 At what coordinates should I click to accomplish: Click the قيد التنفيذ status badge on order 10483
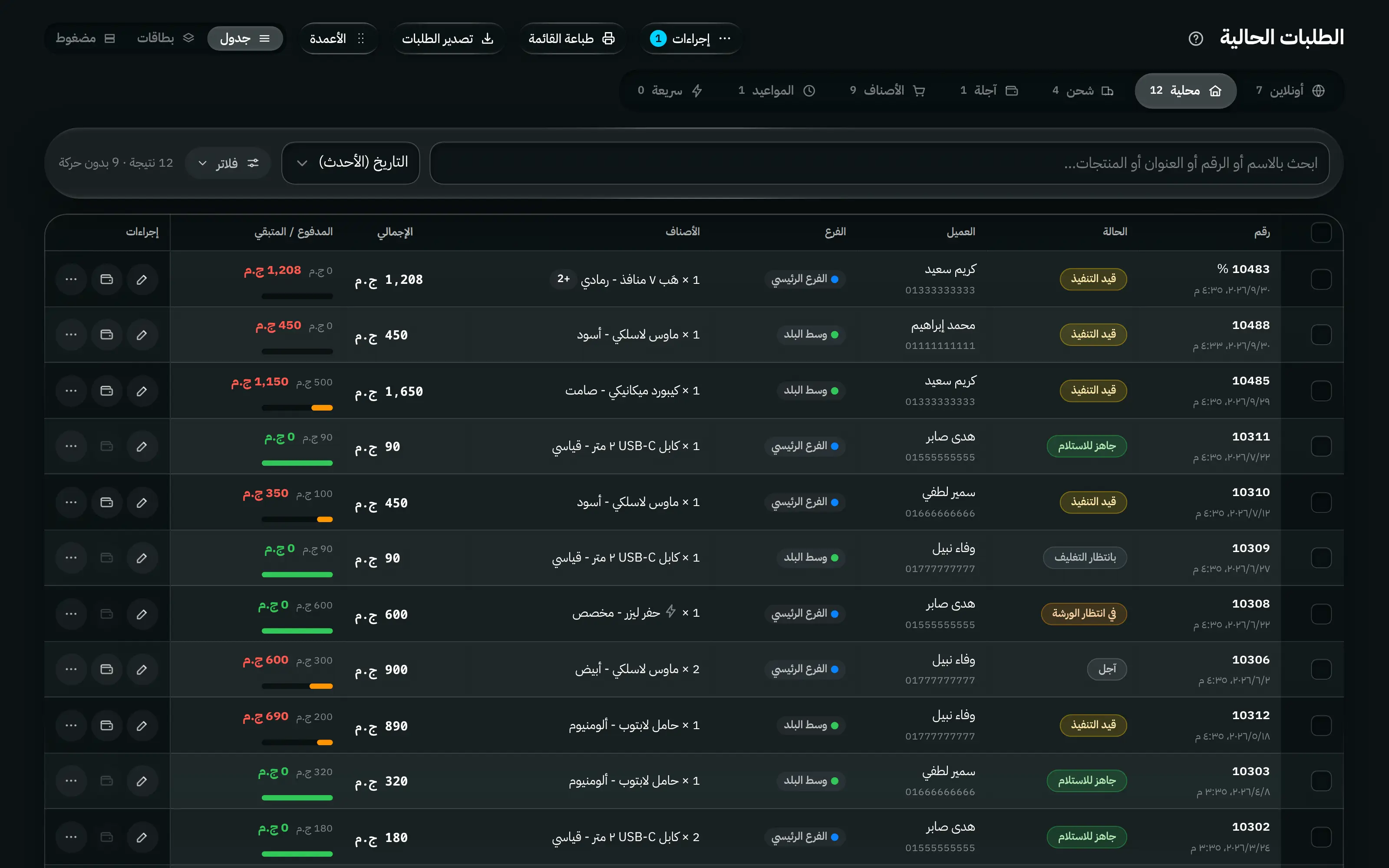[x=1093, y=279]
